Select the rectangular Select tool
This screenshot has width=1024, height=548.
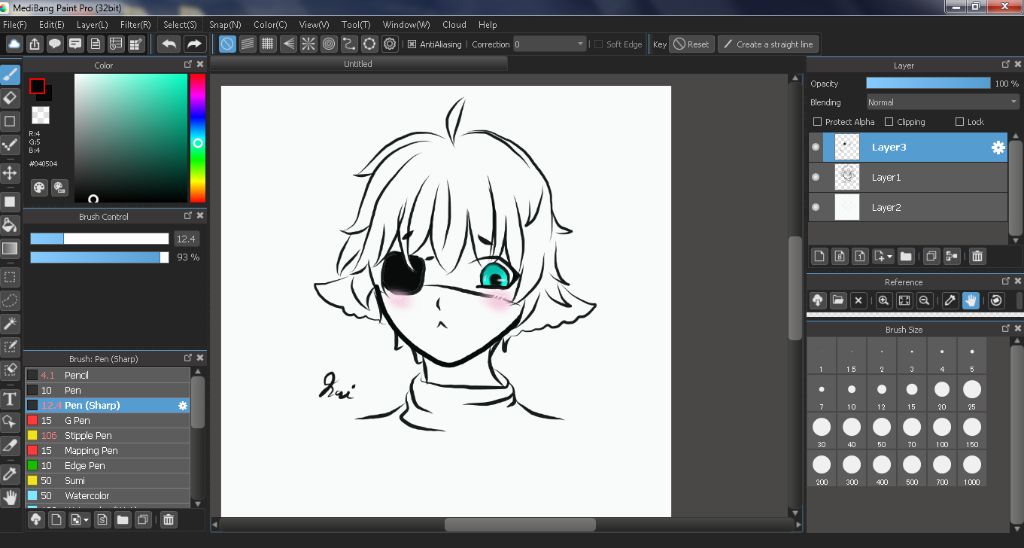click(10, 278)
